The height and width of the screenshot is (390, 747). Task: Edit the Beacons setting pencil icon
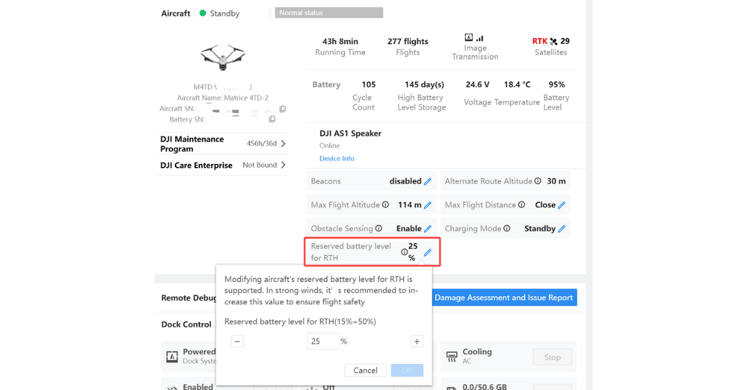pos(427,181)
